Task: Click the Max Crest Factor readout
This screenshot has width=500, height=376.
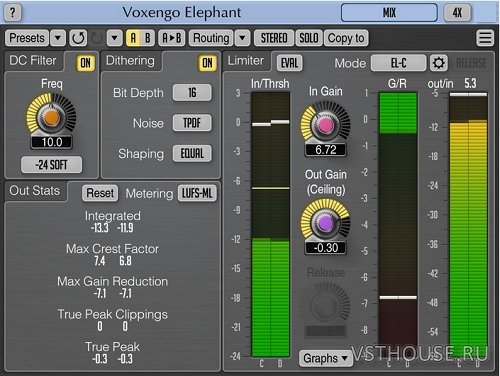Action: pos(113,261)
